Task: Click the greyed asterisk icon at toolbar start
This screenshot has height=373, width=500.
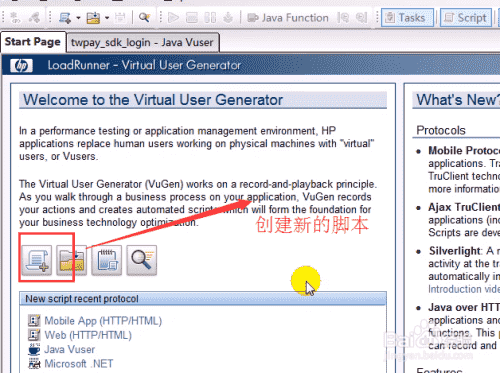Action: 15,18
